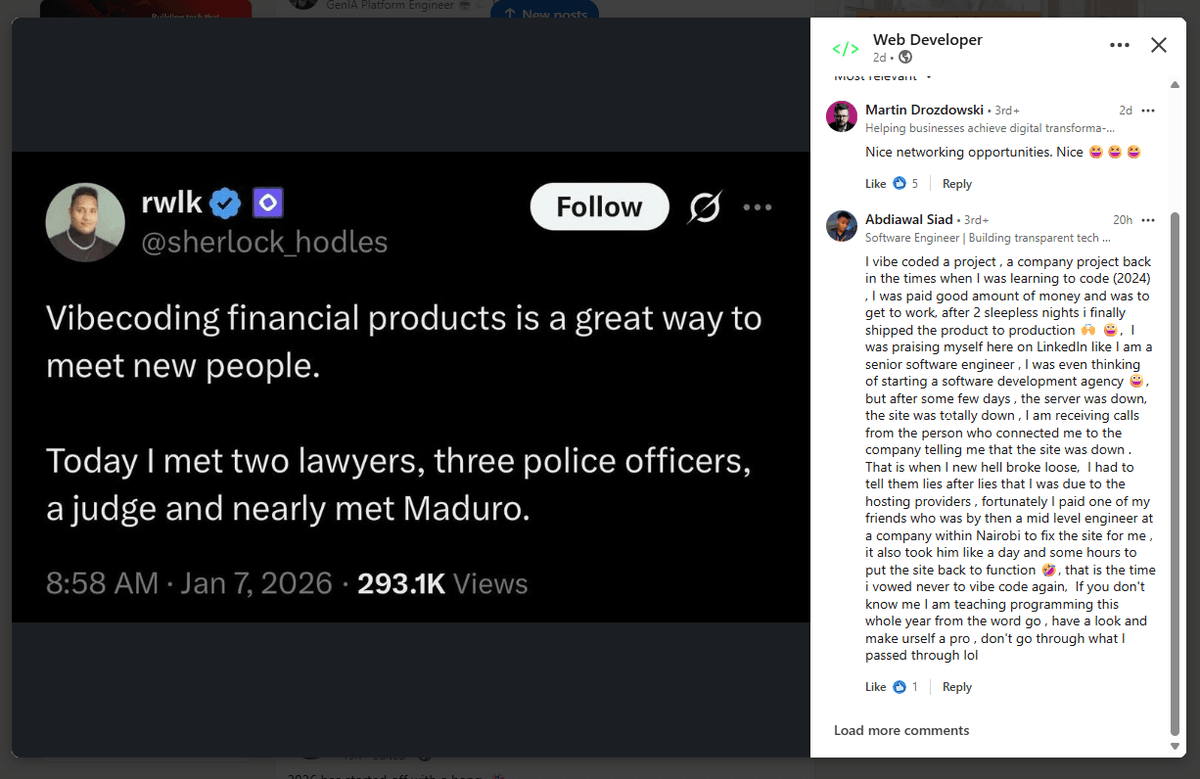
Task: Open Martin Drozdowski's comment options menu
Action: (x=1148, y=110)
